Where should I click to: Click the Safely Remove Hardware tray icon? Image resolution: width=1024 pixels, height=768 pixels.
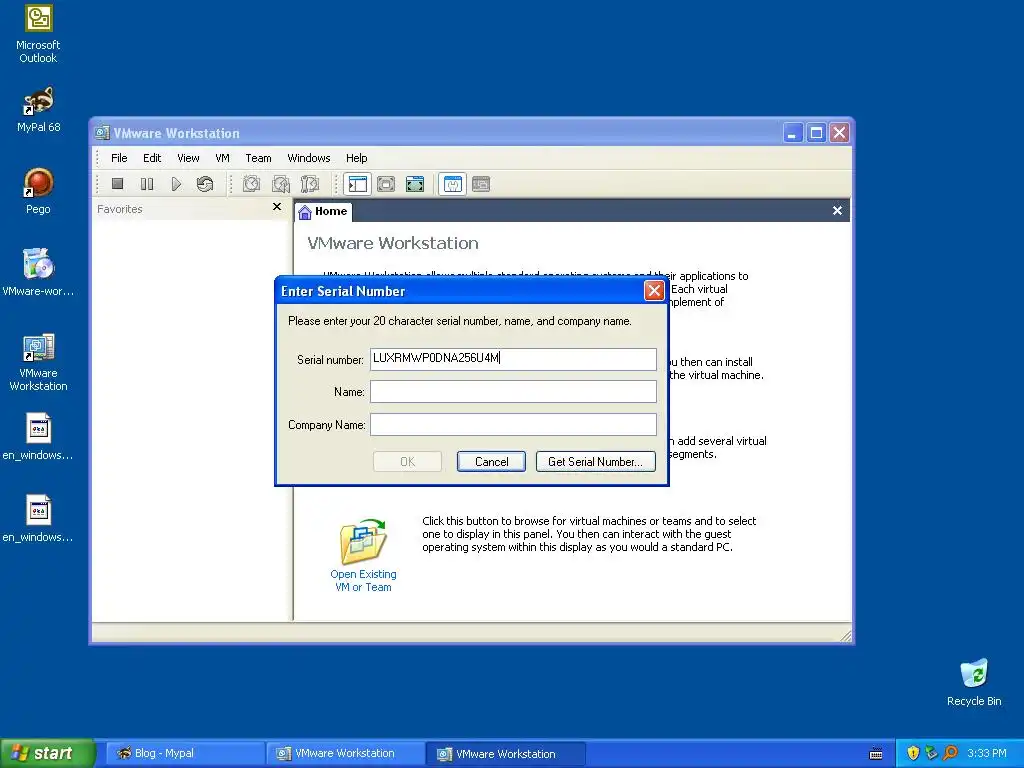931,753
